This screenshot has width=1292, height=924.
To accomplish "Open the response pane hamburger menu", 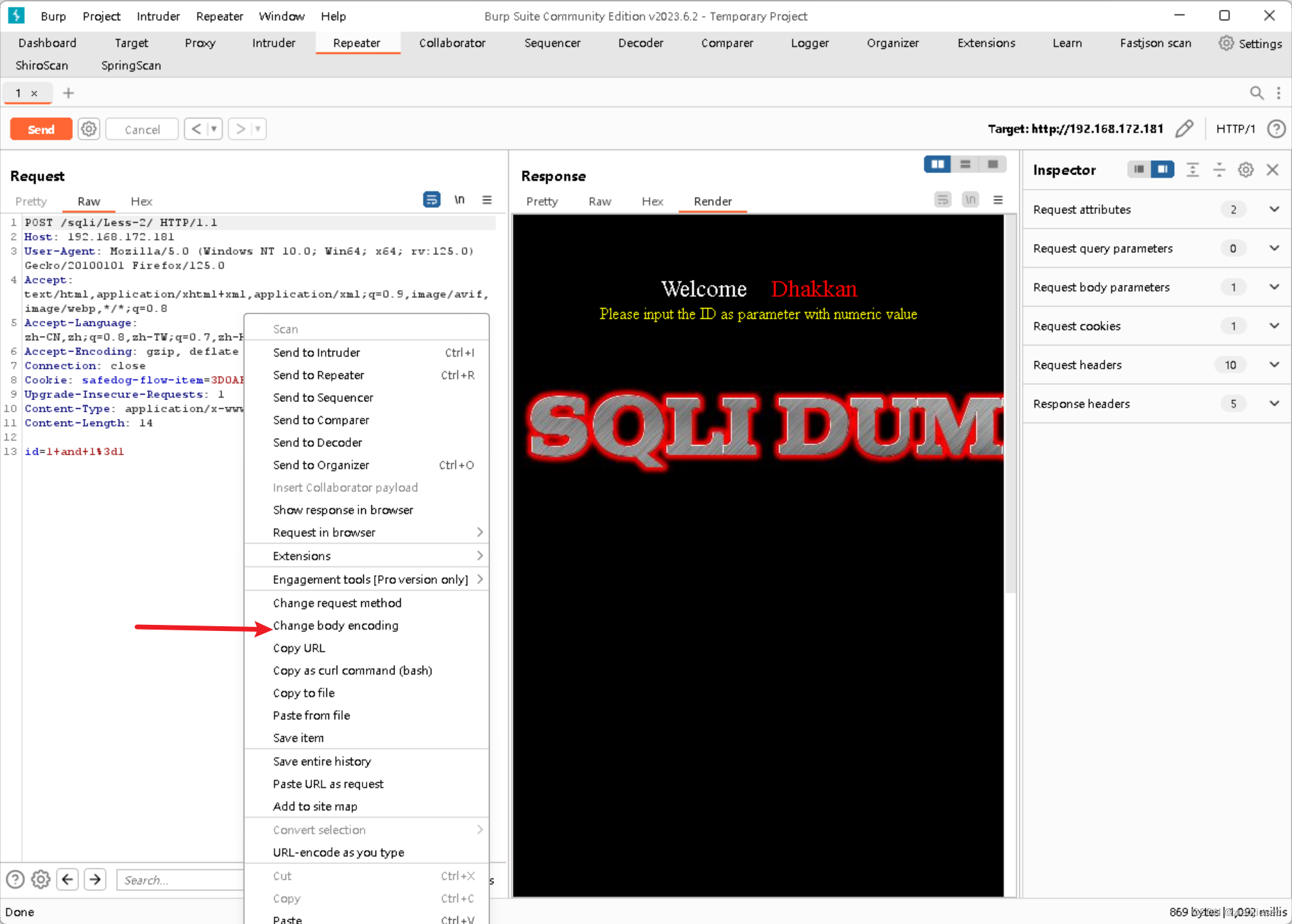I will [x=998, y=200].
